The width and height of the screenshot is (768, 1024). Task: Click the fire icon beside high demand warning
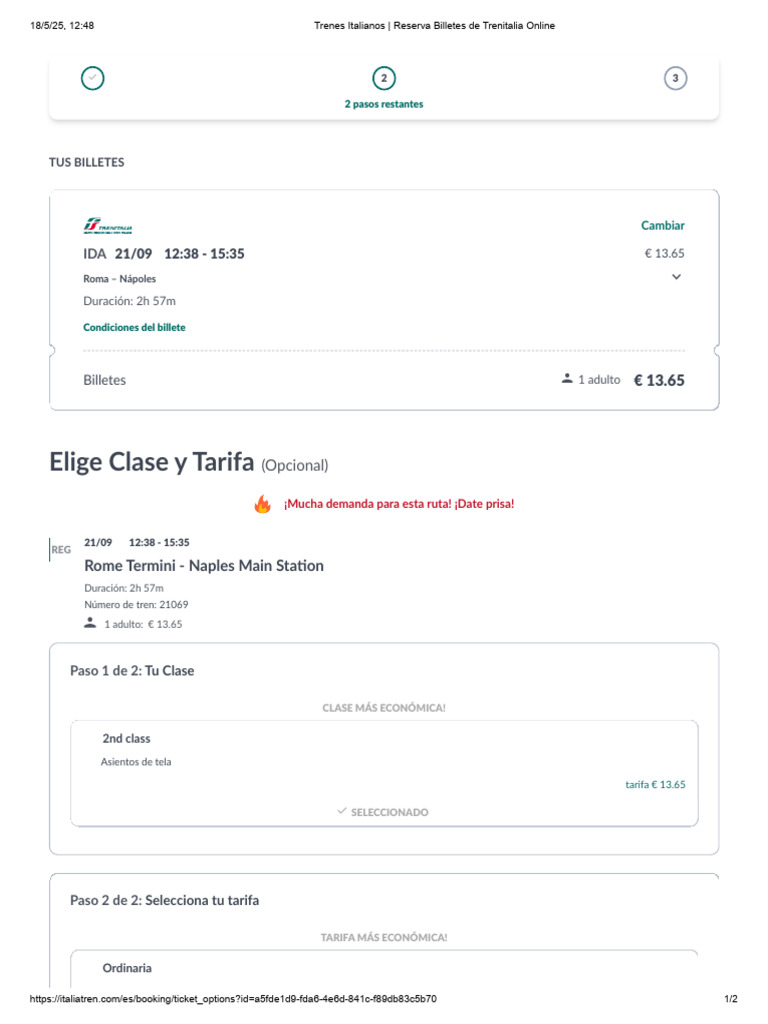(x=263, y=504)
